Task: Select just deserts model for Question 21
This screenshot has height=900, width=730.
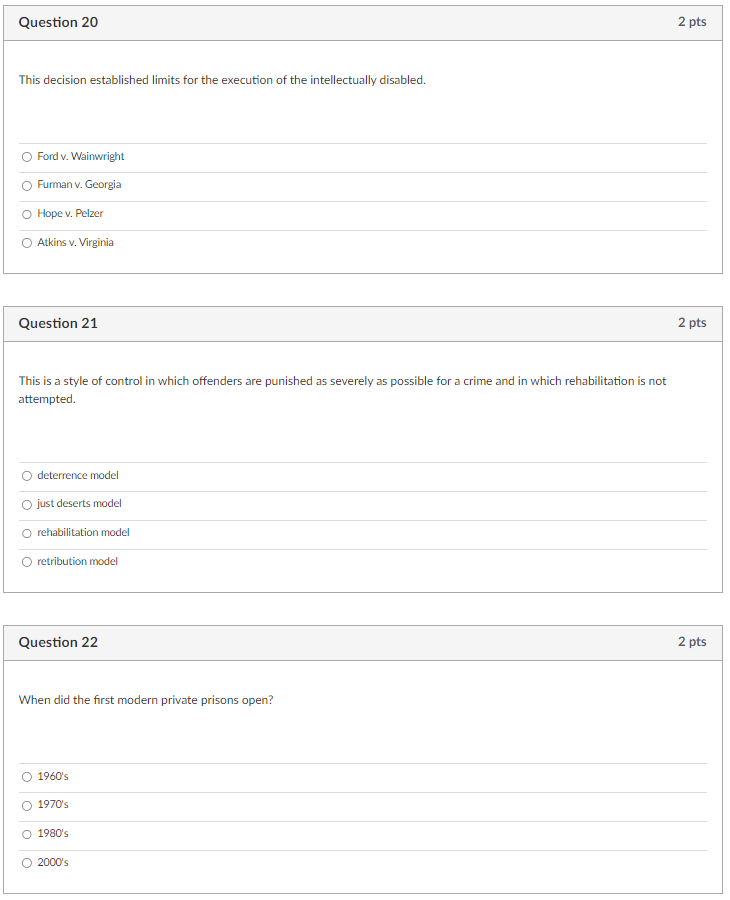Action: [26, 504]
